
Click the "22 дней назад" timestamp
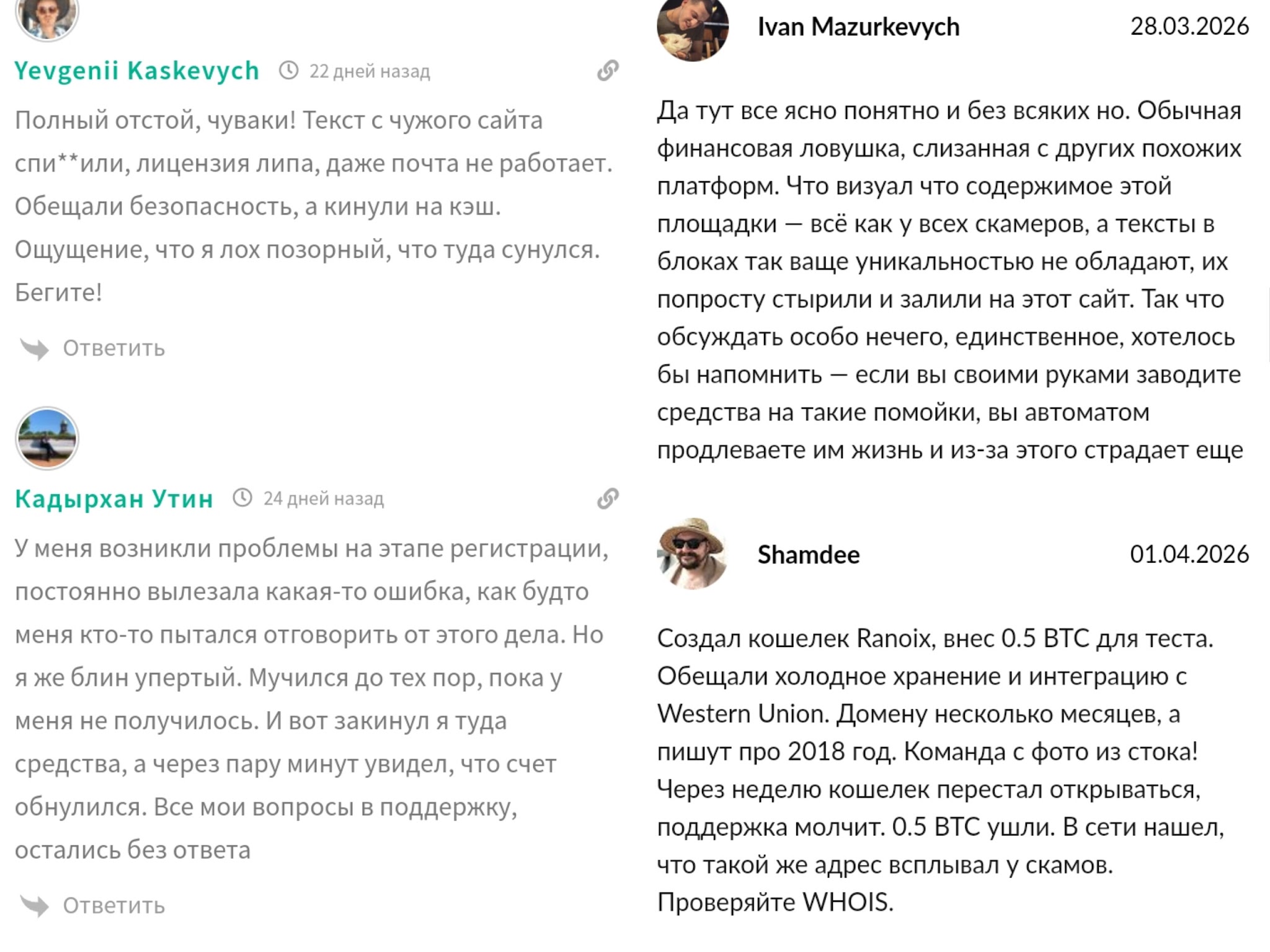pos(370,71)
